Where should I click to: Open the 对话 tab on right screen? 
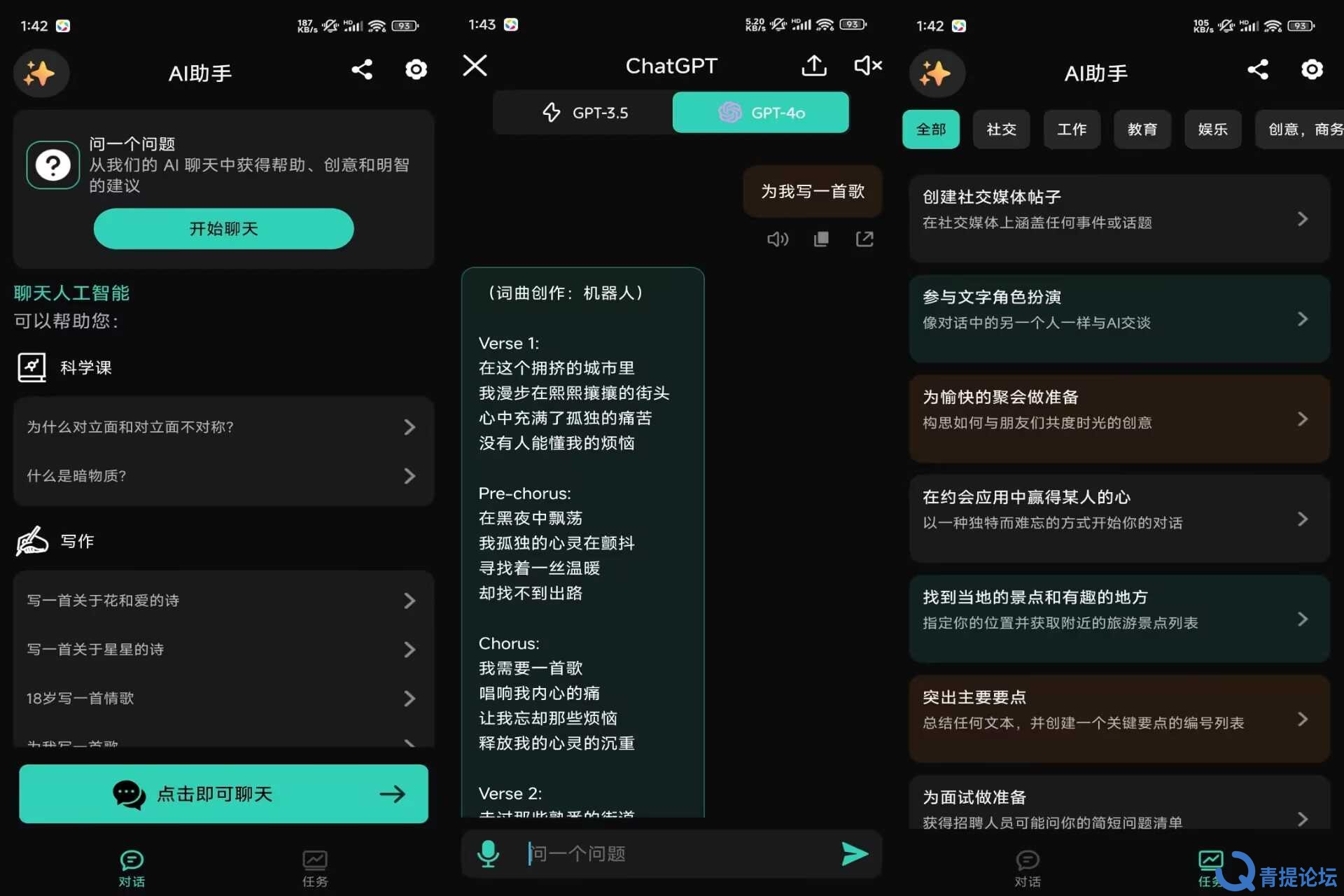click(1028, 869)
